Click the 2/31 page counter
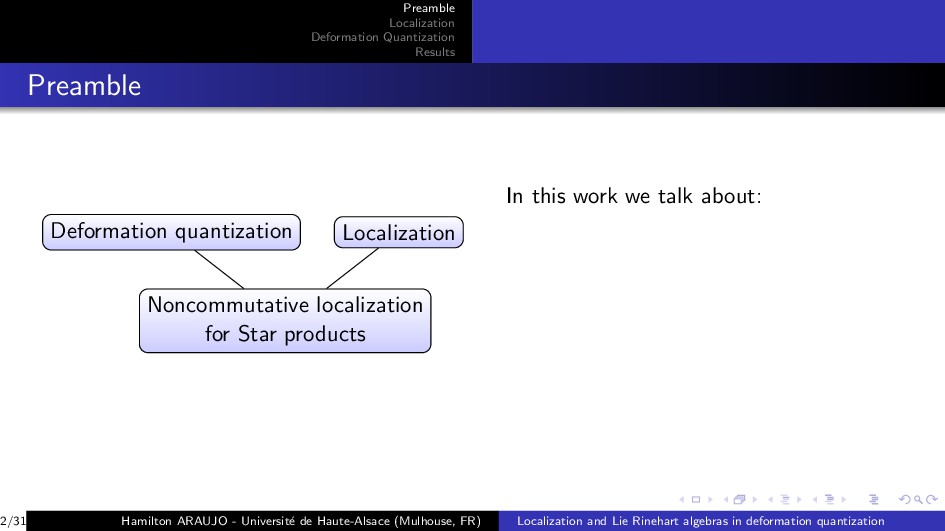 tap(13, 521)
